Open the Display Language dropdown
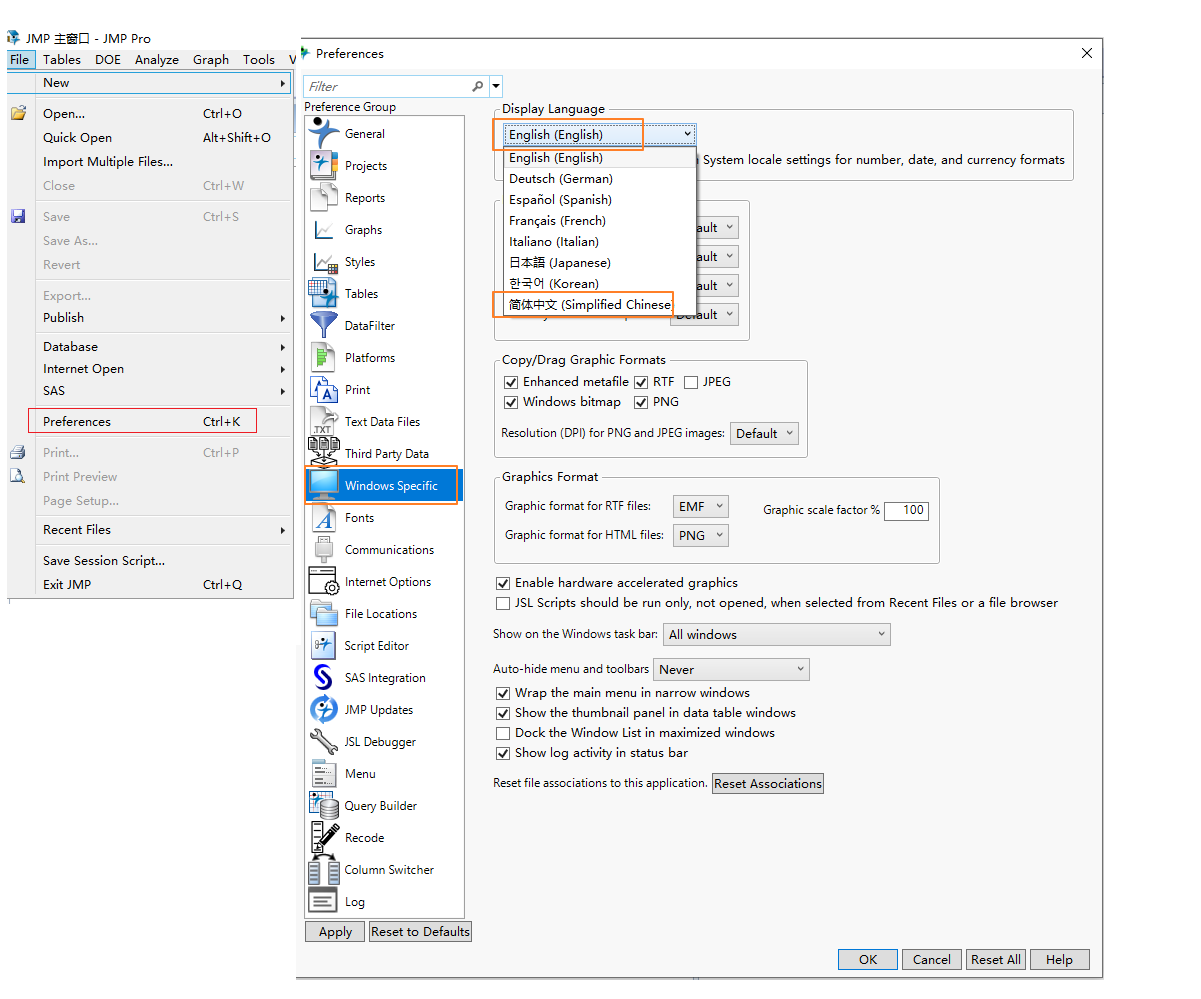 [x=599, y=134]
